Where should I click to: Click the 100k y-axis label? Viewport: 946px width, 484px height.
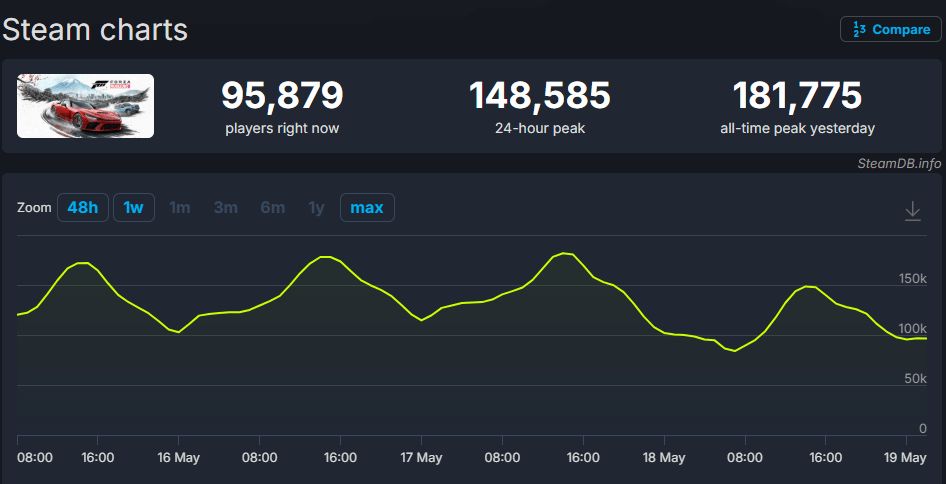[913, 329]
